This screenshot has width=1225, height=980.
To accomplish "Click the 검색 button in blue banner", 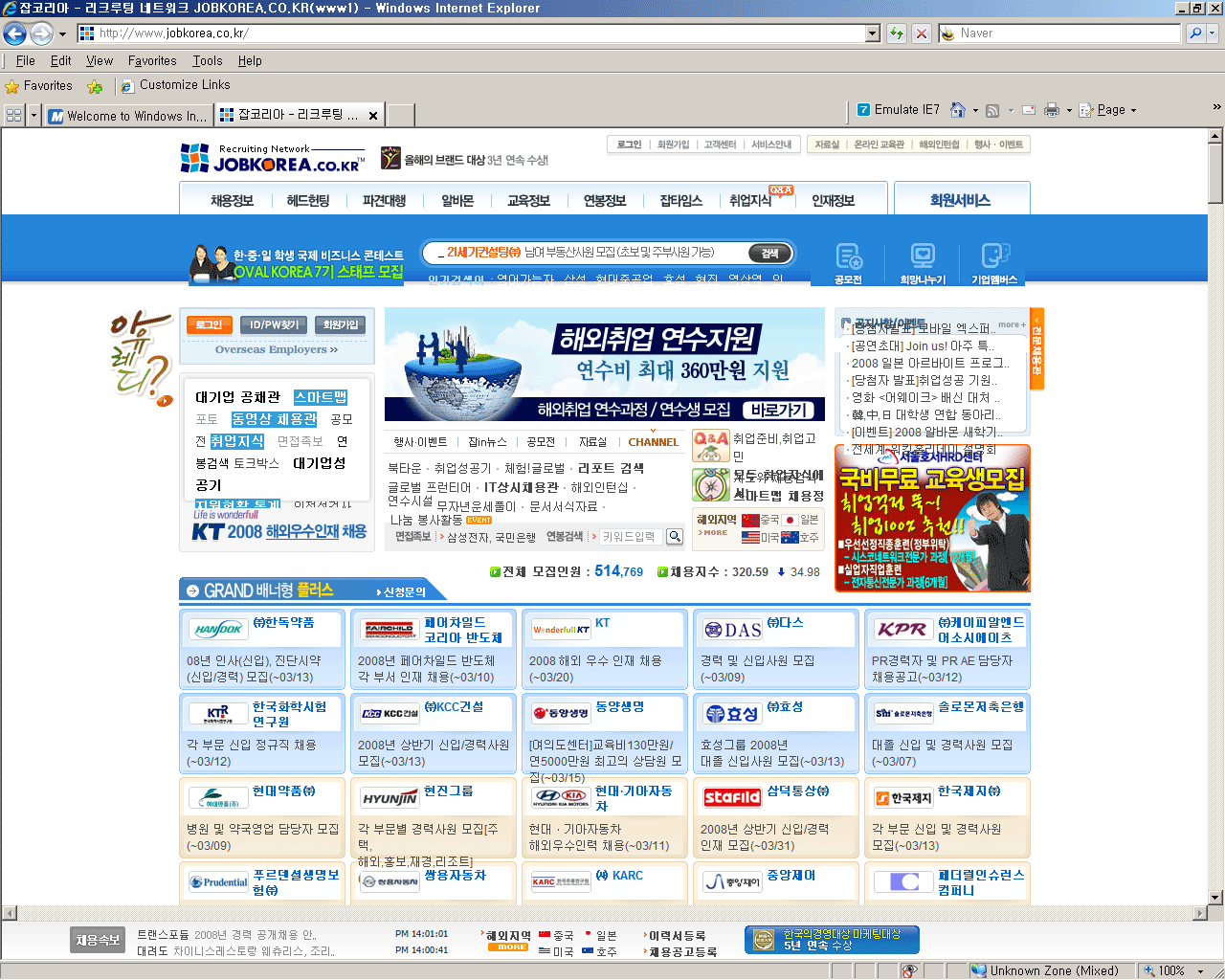I will (x=769, y=253).
